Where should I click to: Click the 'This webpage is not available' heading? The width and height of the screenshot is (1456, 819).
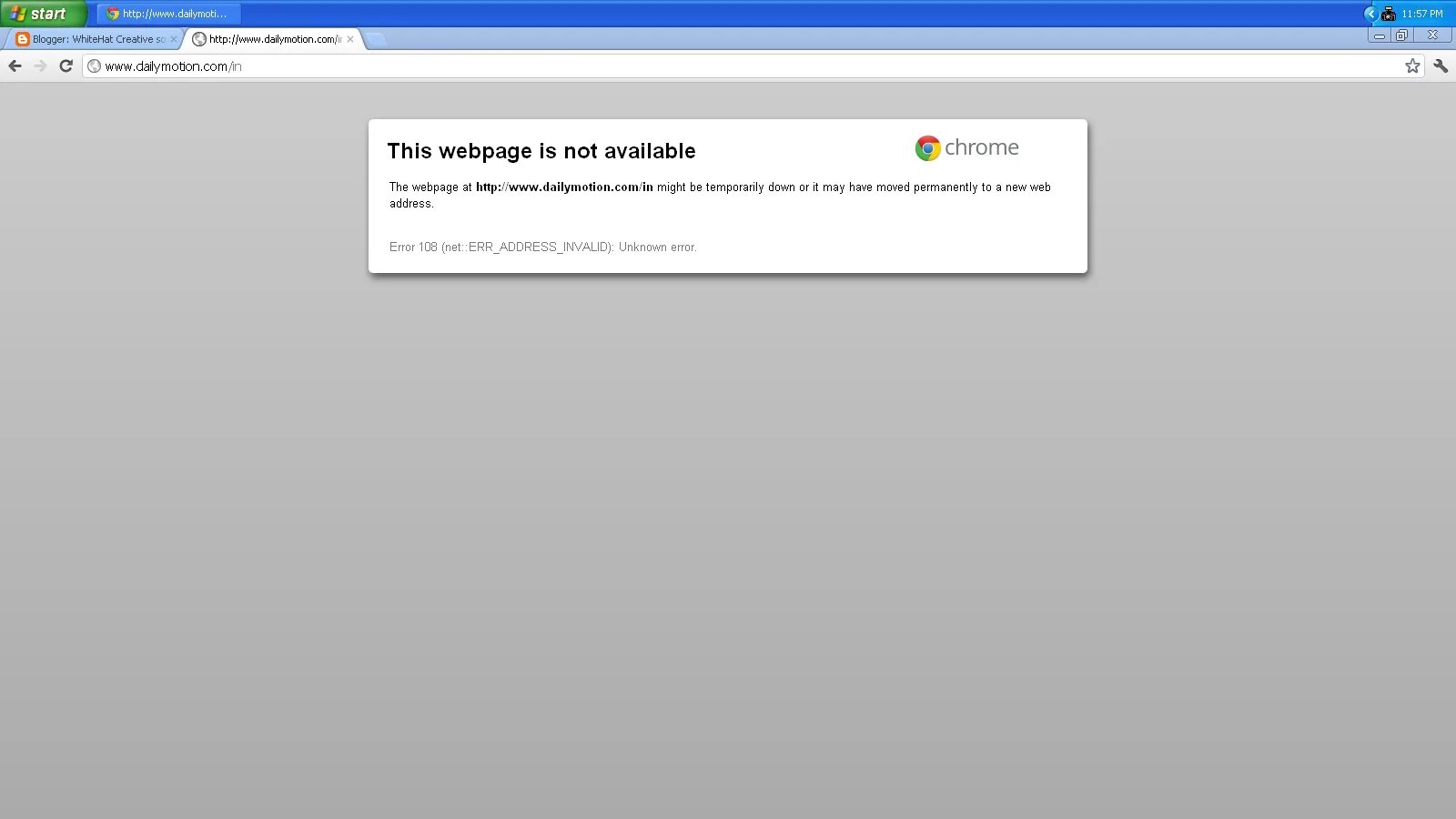click(541, 151)
